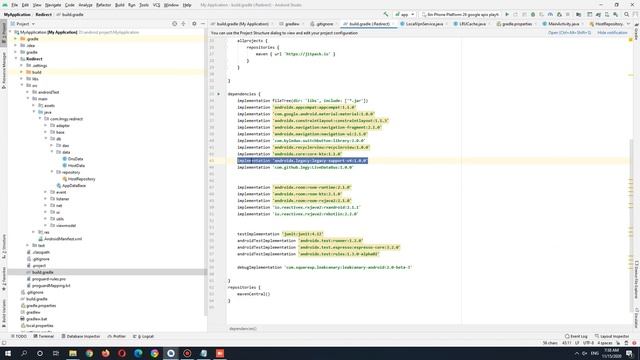This screenshot has width=640, height=360.
Task: Open the Navigate menu
Action: (x=53, y=5)
